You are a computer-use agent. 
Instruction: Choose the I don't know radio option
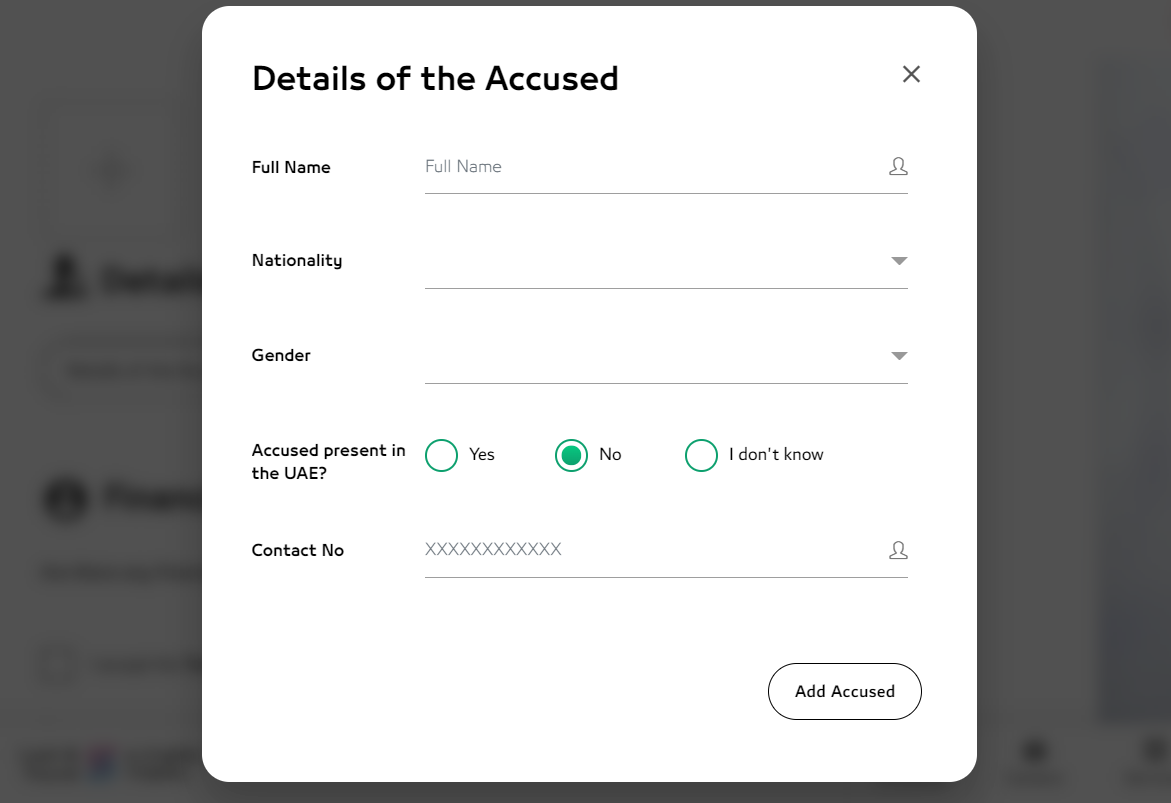pyautogui.click(x=701, y=455)
